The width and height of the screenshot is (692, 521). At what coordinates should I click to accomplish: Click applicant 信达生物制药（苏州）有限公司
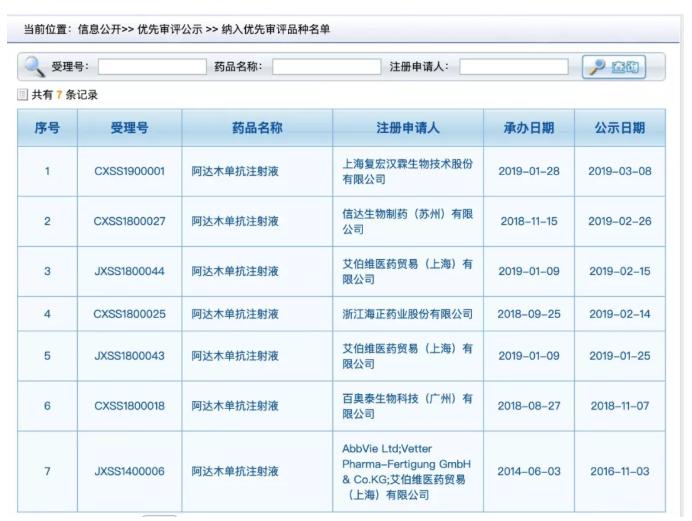tap(407, 221)
